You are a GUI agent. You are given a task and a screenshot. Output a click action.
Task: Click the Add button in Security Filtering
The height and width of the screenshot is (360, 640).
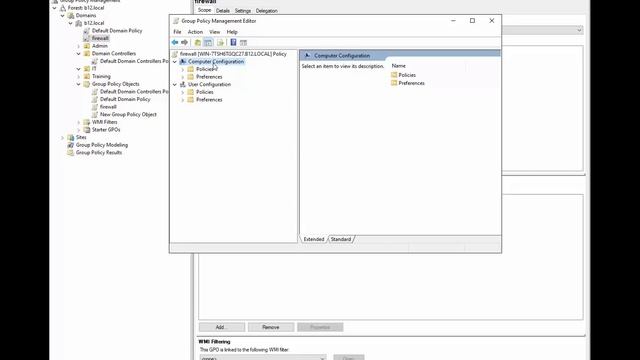pyautogui.click(x=222, y=327)
